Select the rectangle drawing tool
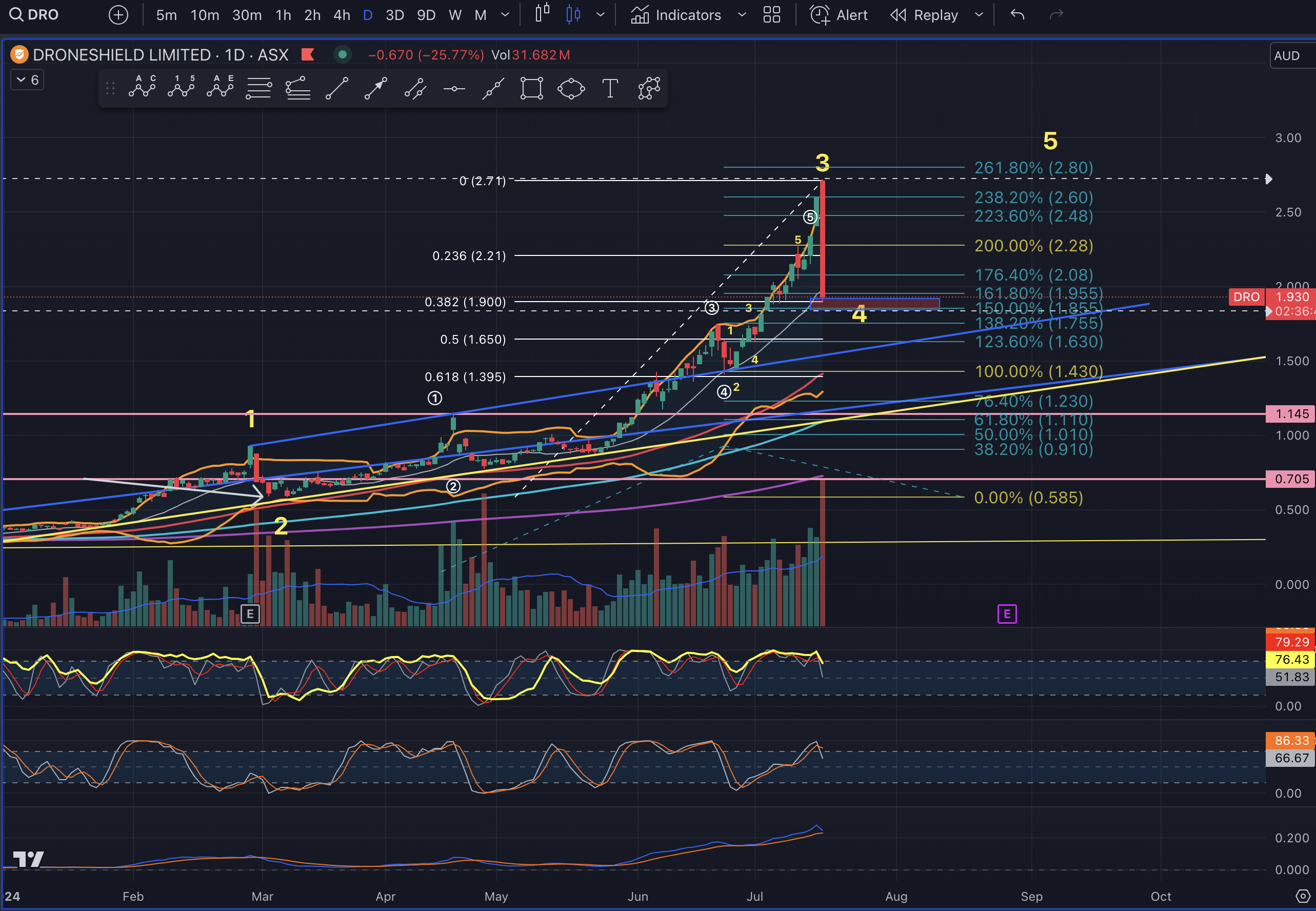The height and width of the screenshot is (911, 1316). coord(531,88)
